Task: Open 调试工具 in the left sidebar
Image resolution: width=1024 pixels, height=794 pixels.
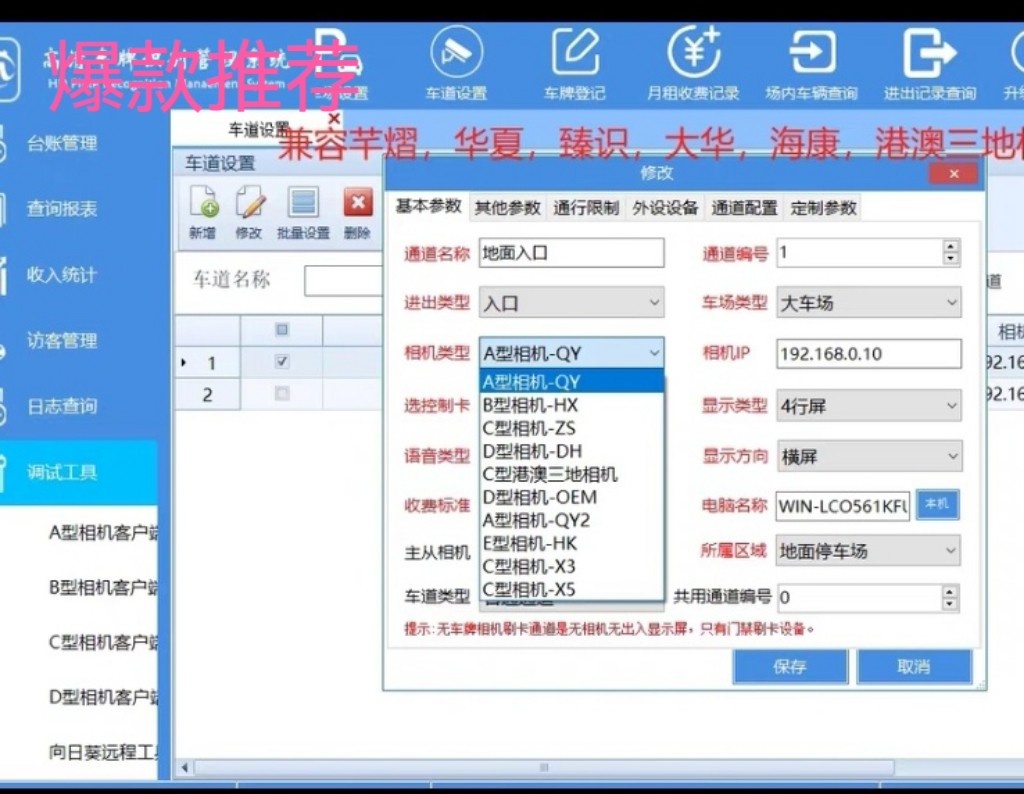Action: (x=60, y=470)
